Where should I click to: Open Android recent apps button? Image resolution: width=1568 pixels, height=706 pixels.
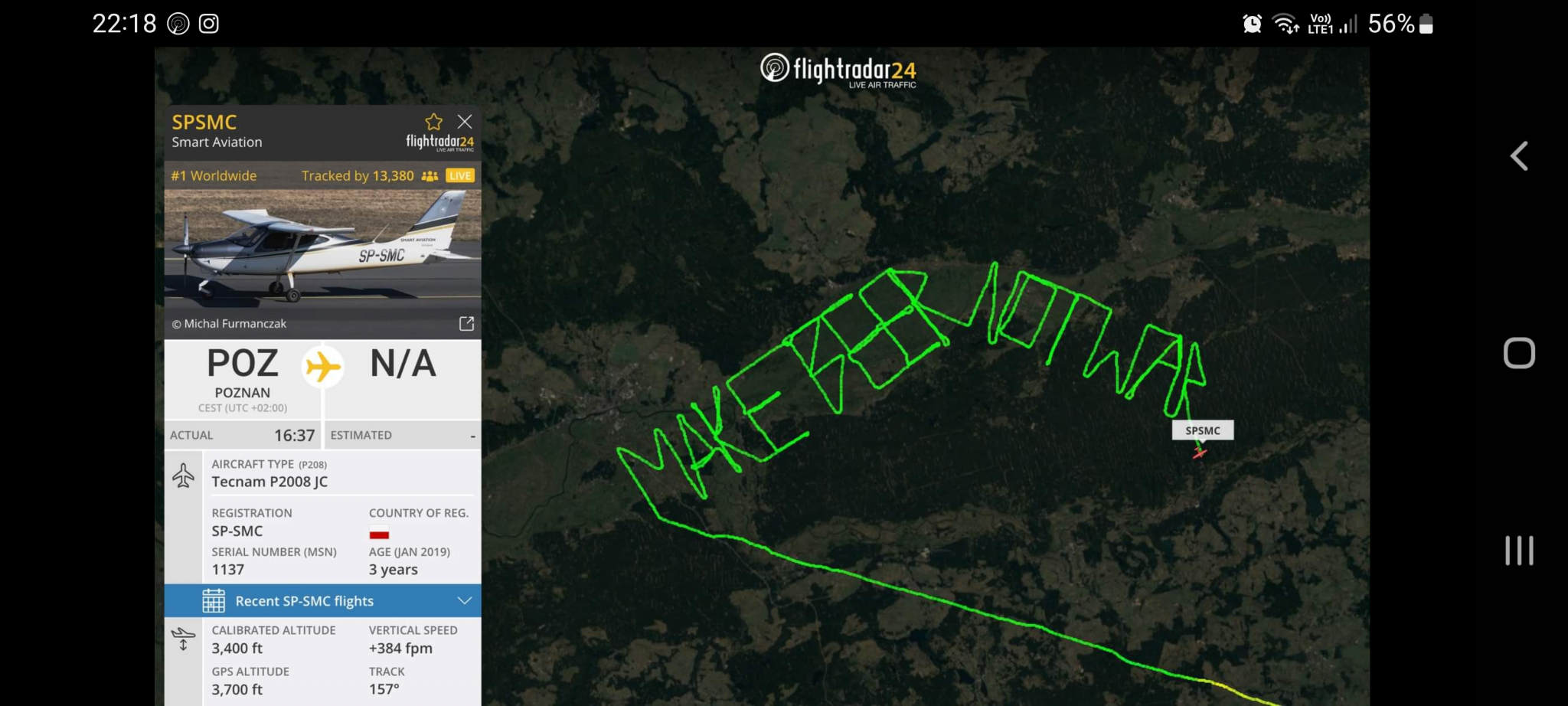coord(1519,551)
